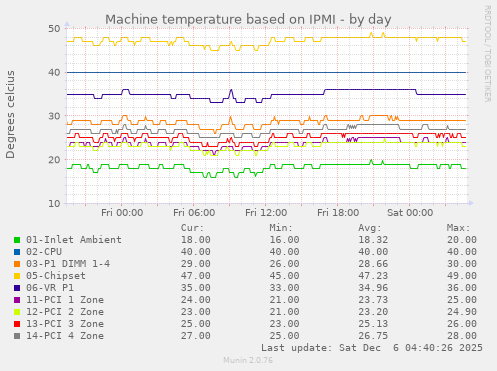
Task: Click the 'Degrees celcius' vertical axis label
Action: coord(10,114)
